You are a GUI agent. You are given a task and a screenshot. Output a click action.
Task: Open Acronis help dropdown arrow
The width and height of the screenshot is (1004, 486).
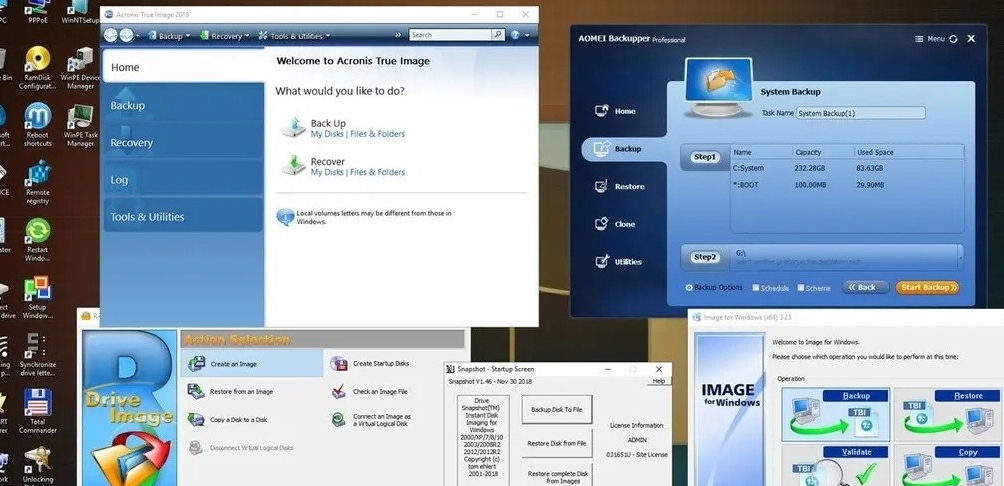tap(528, 35)
